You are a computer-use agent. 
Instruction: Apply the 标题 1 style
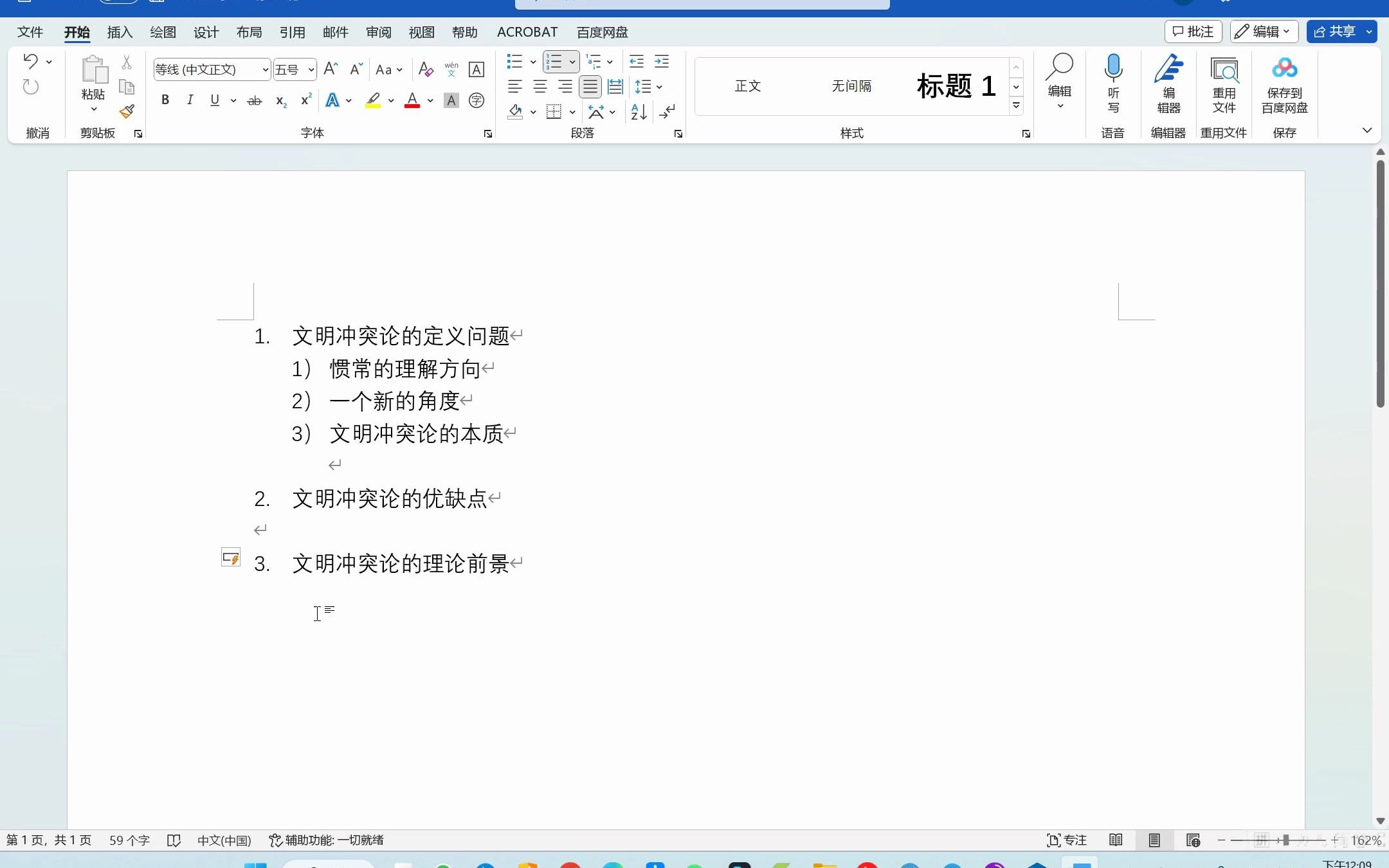coord(956,86)
